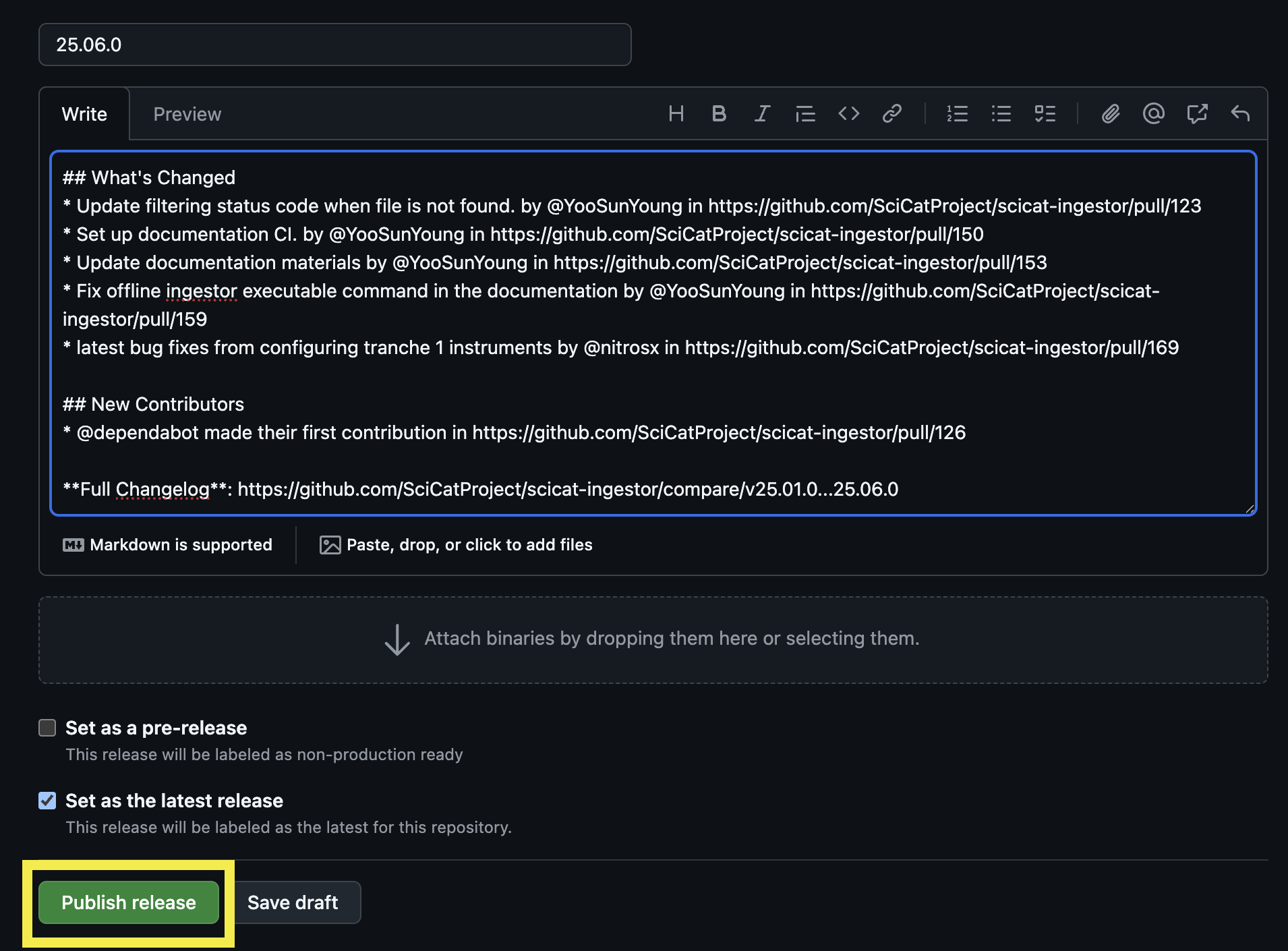Image resolution: width=1288 pixels, height=951 pixels.
Task: Click the Heading formatting icon
Action: pos(676,114)
